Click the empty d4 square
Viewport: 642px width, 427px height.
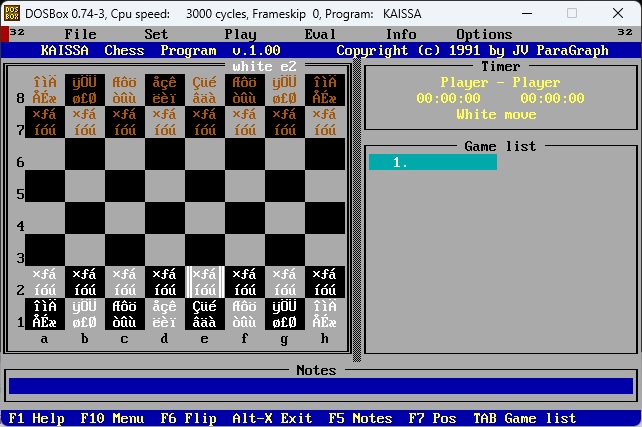coord(165,218)
